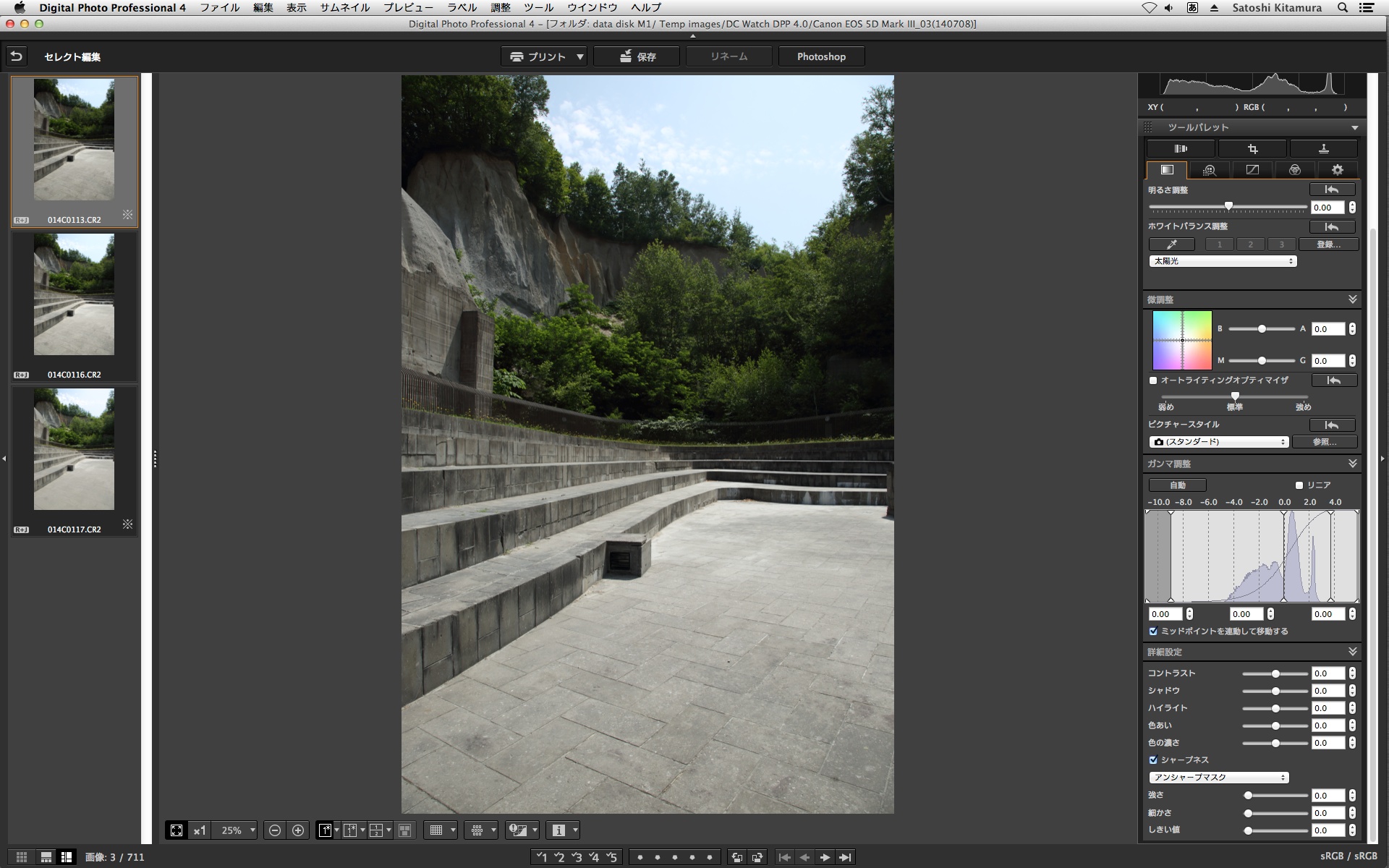1389x868 pixels.
Task: Click the fit-to-window view icon
Action: [177, 830]
